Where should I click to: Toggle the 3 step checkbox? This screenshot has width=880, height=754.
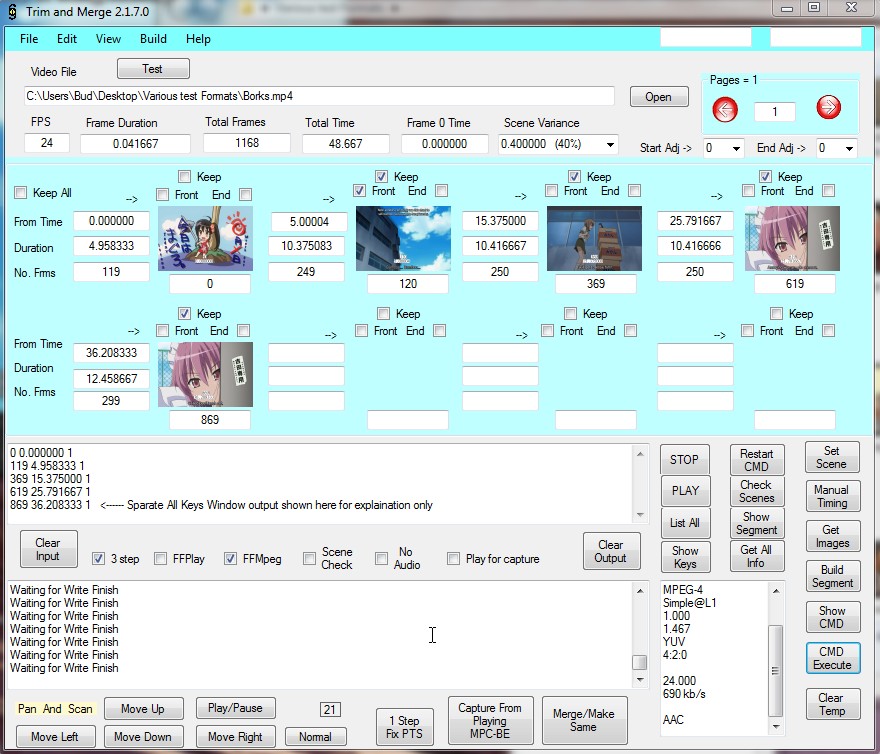pyautogui.click(x=98, y=559)
